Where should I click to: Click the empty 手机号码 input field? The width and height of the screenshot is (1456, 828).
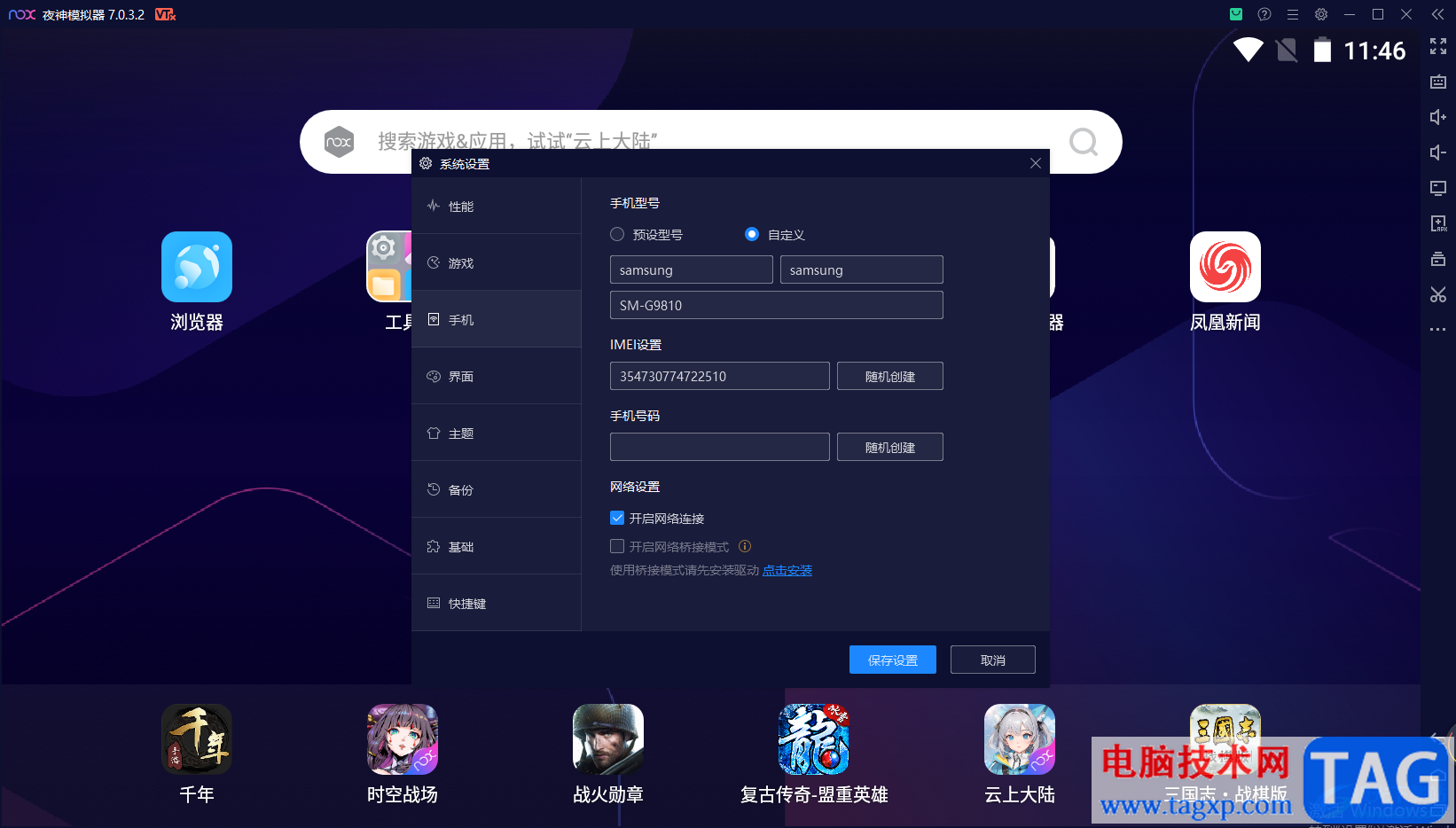(x=720, y=447)
